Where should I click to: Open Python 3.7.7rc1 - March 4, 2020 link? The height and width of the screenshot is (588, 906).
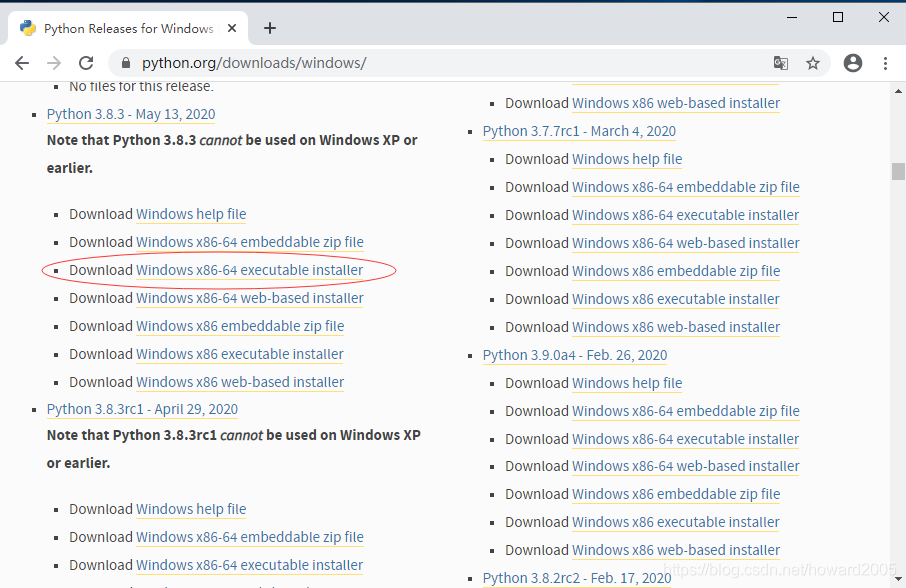click(x=579, y=132)
